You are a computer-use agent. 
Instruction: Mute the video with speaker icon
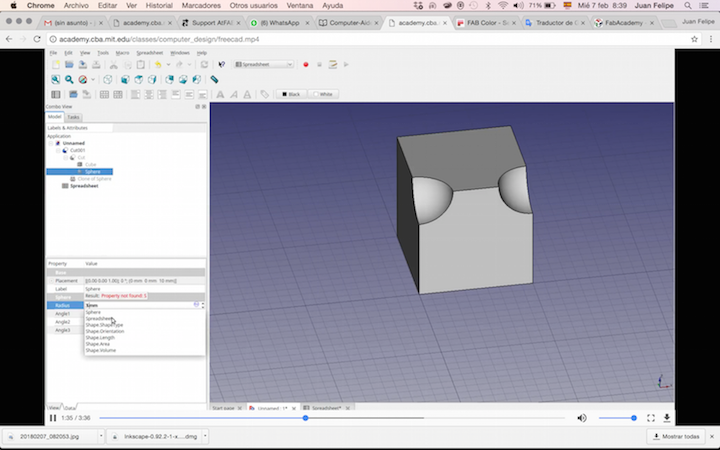tap(582, 418)
